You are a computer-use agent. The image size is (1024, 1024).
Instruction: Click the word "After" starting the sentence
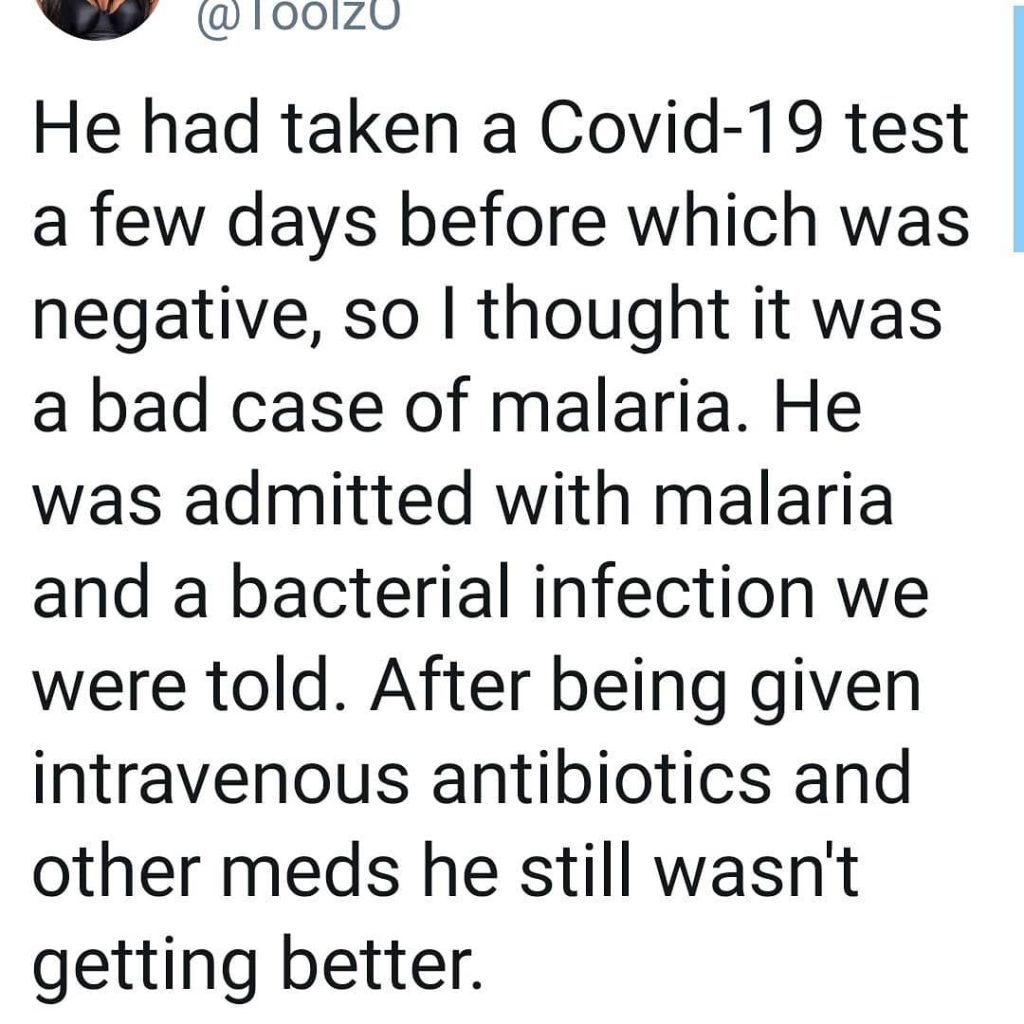click(x=450, y=687)
